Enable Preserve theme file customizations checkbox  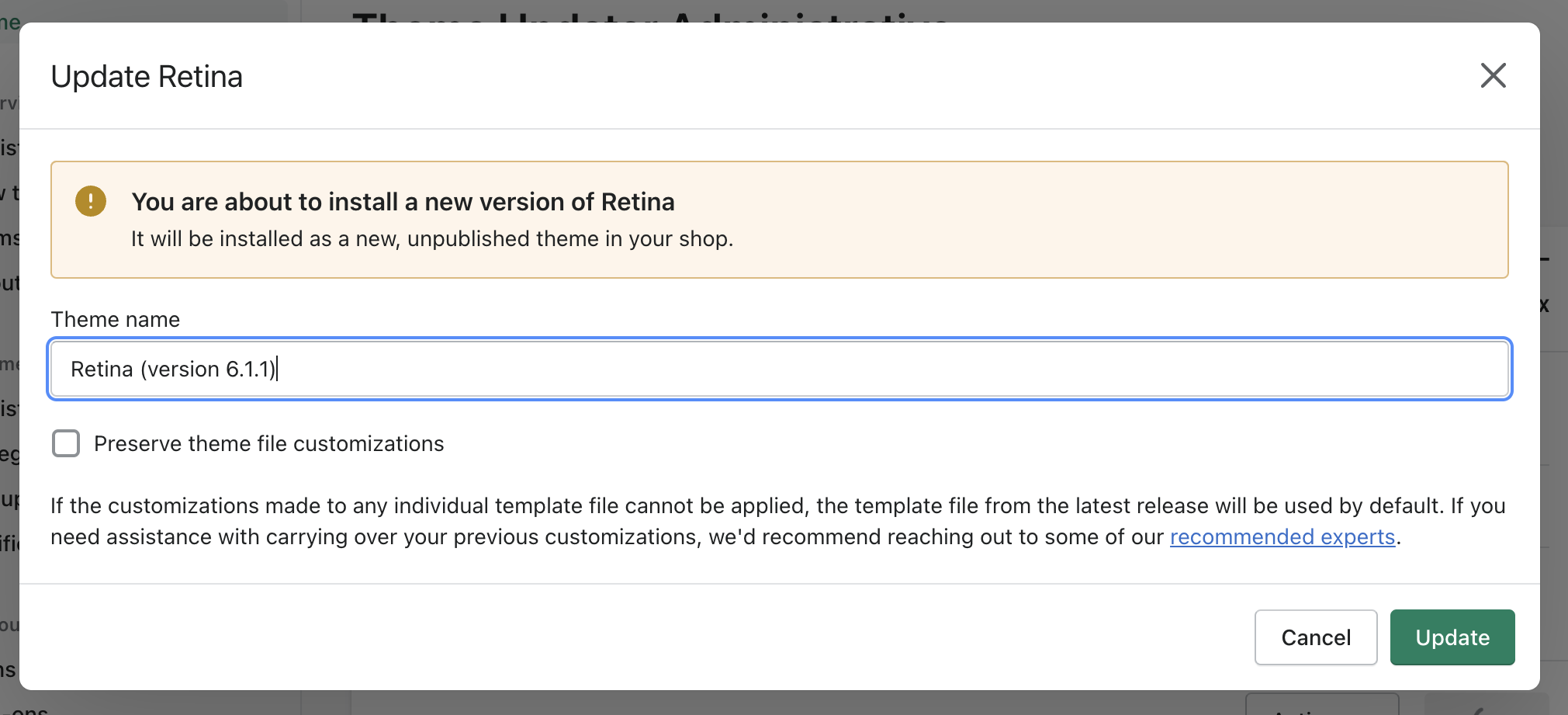(66, 443)
